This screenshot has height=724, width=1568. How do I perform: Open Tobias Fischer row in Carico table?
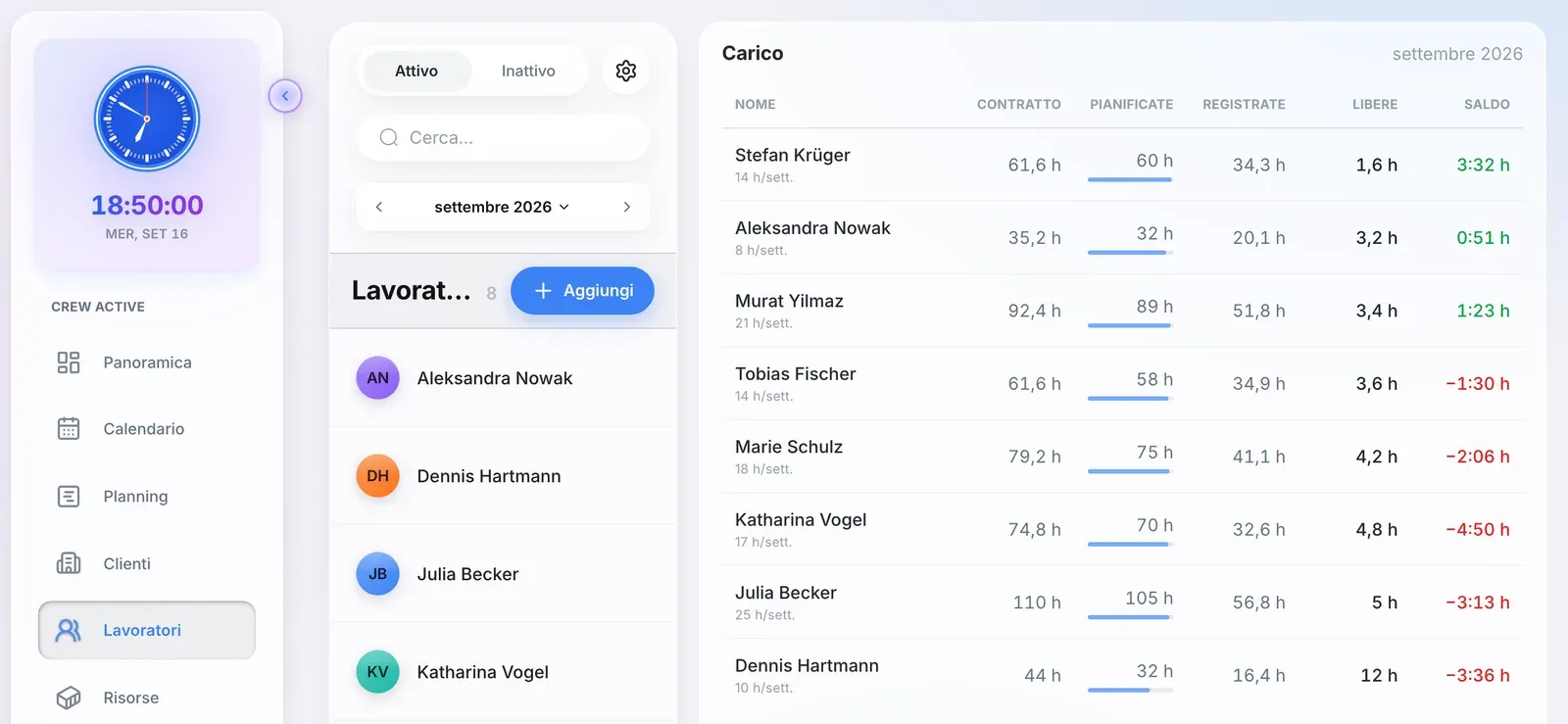[1122, 384]
